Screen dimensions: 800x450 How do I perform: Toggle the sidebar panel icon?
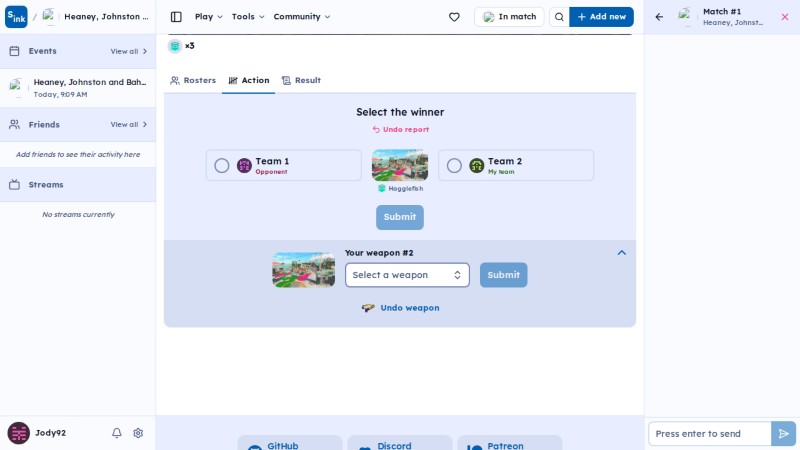[x=176, y=17]
